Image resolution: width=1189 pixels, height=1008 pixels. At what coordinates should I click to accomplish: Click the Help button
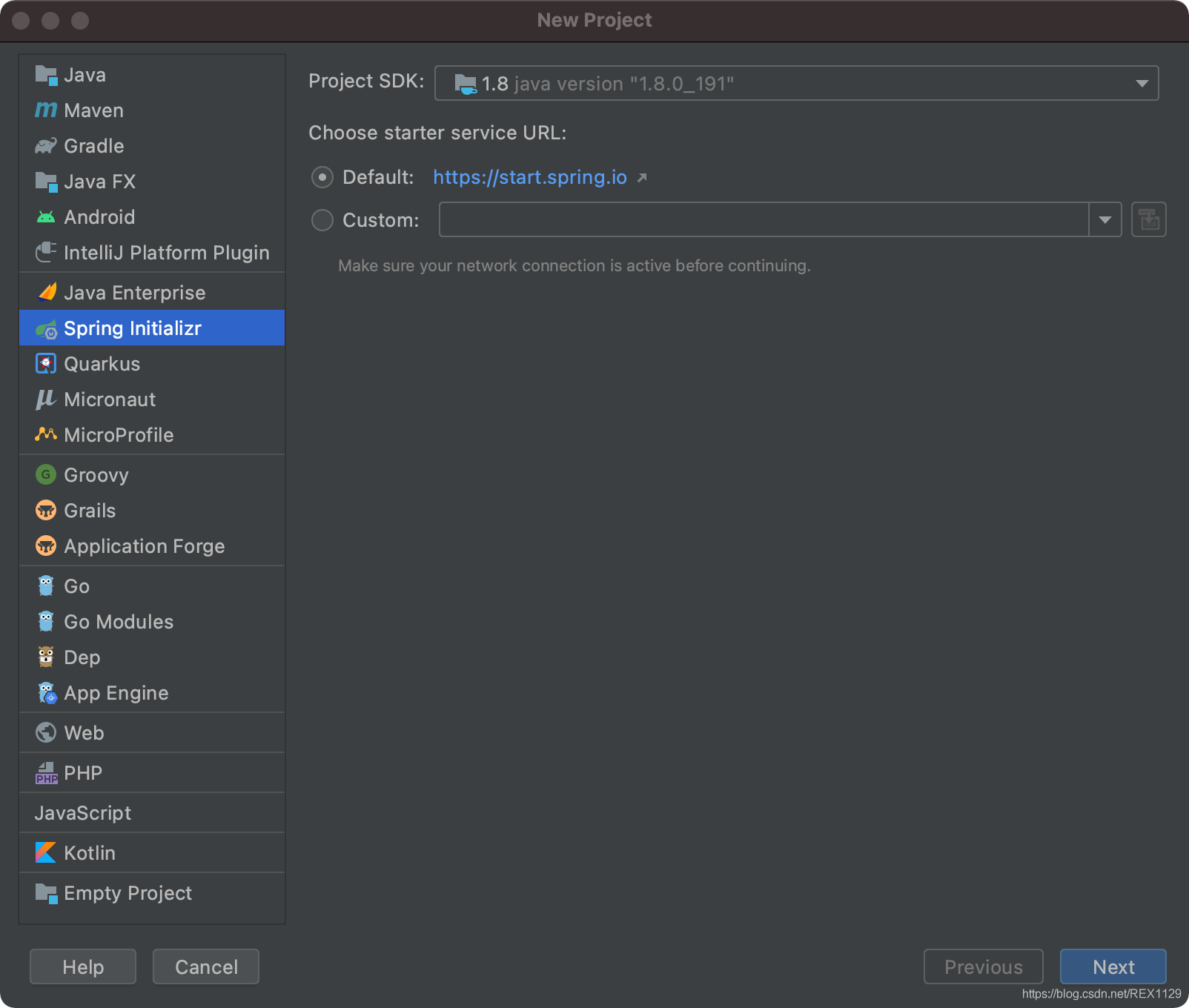click(x=83, y=966)
